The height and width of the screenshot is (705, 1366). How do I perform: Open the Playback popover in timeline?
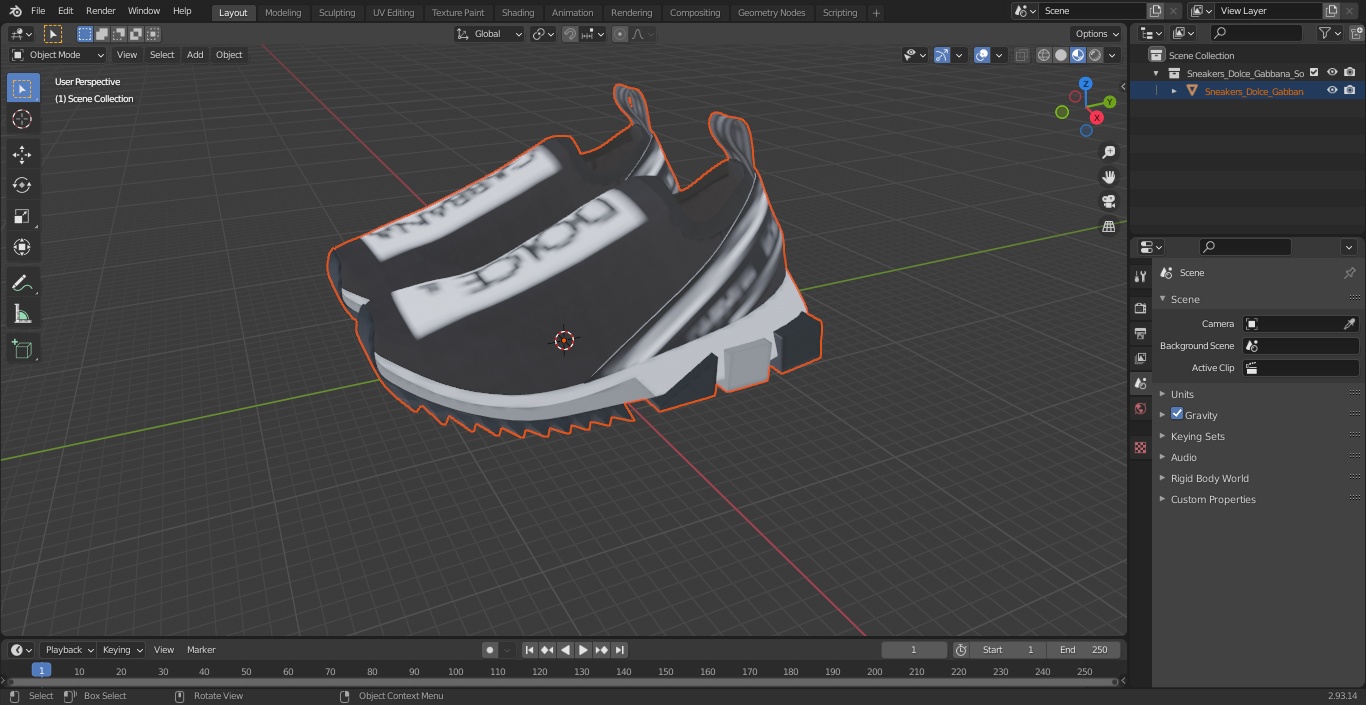click(68, 650)
